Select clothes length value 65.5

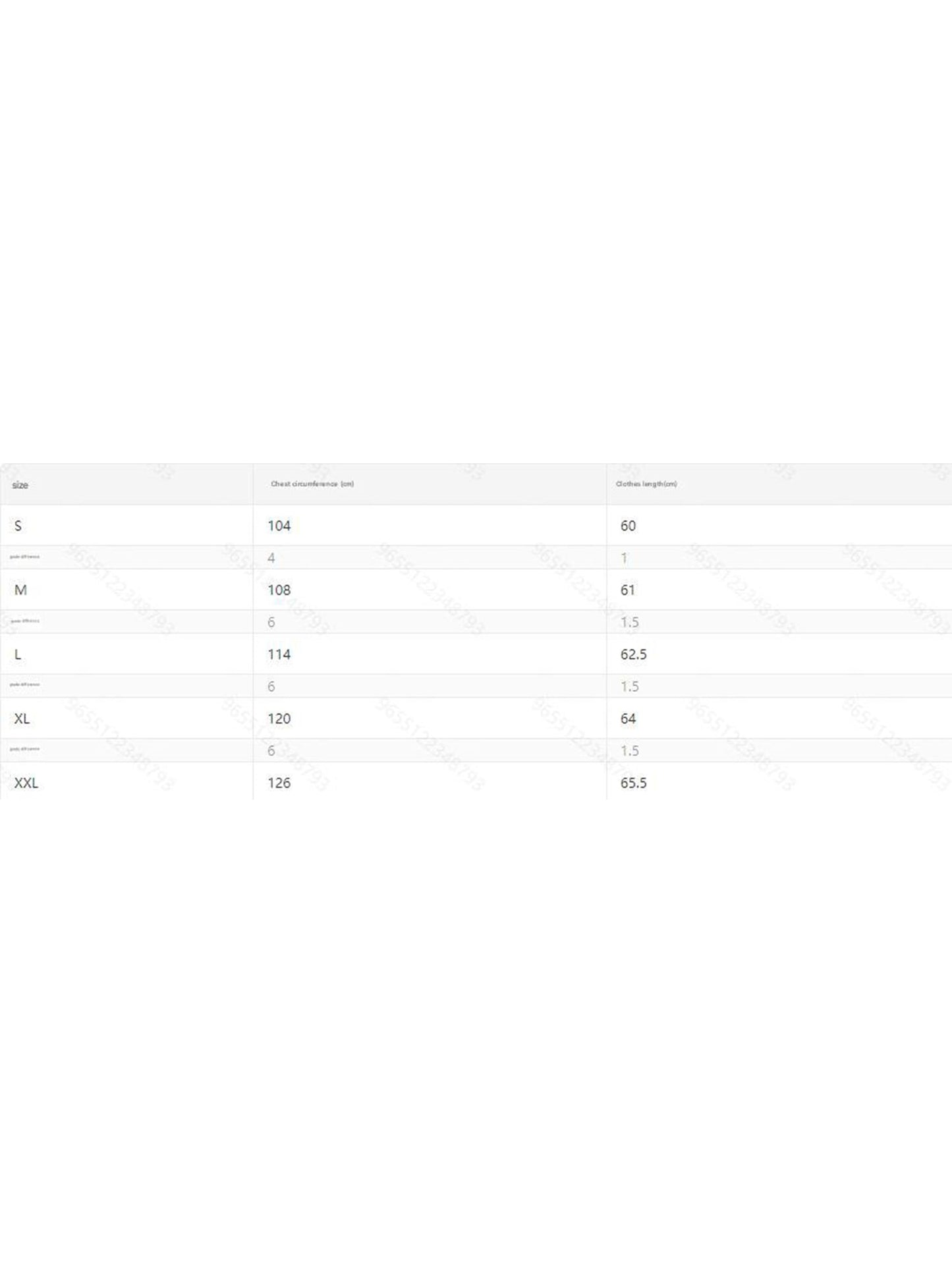[x=633, y=783]
